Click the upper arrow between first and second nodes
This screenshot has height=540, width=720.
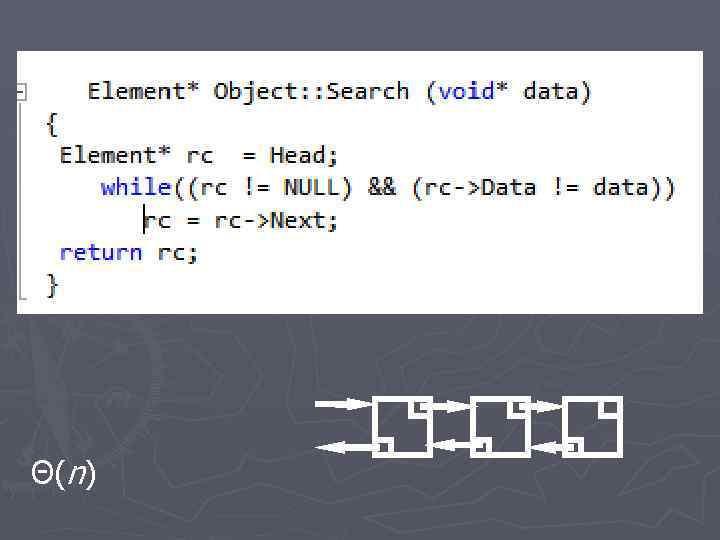click(452, 406)
